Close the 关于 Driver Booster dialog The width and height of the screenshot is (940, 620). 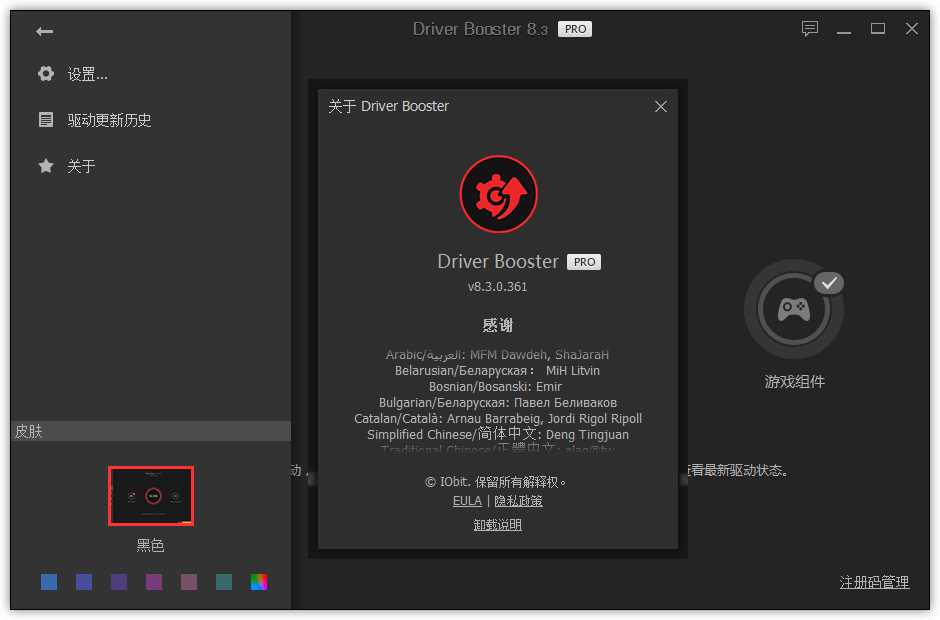point(661,107)
